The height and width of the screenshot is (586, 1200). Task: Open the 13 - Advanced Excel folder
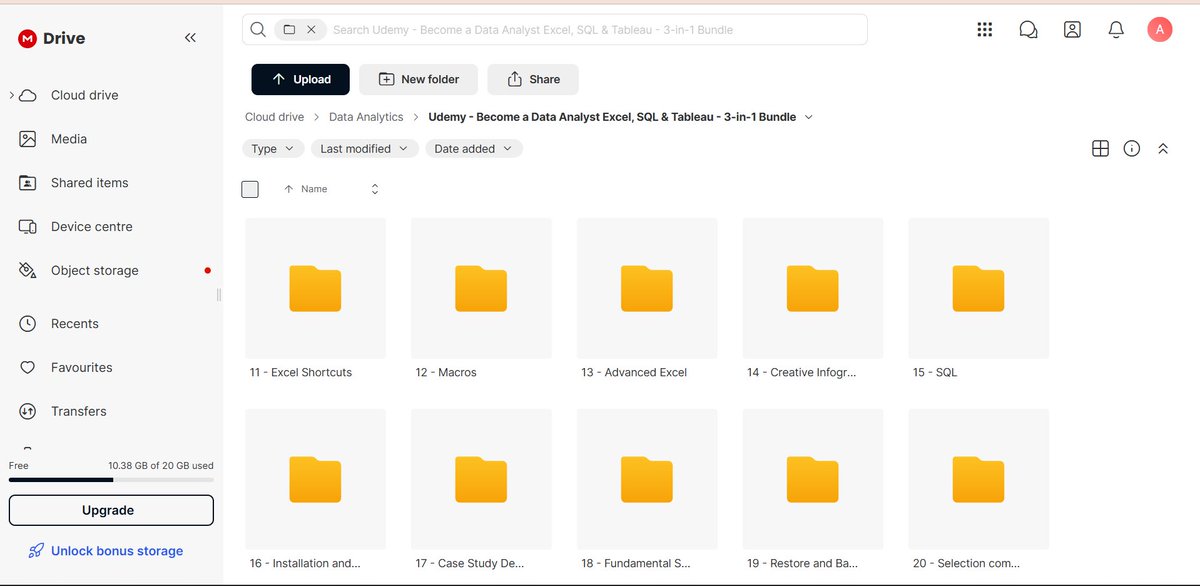(x=647, y=299)
